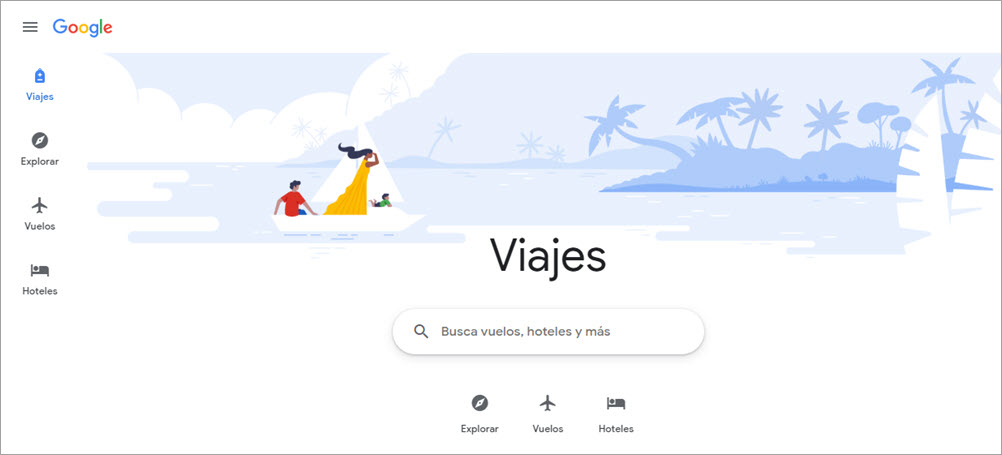Screen dimensions: 1002x455
Task: Click the large Viajes page heading
Action: (548, 257)
